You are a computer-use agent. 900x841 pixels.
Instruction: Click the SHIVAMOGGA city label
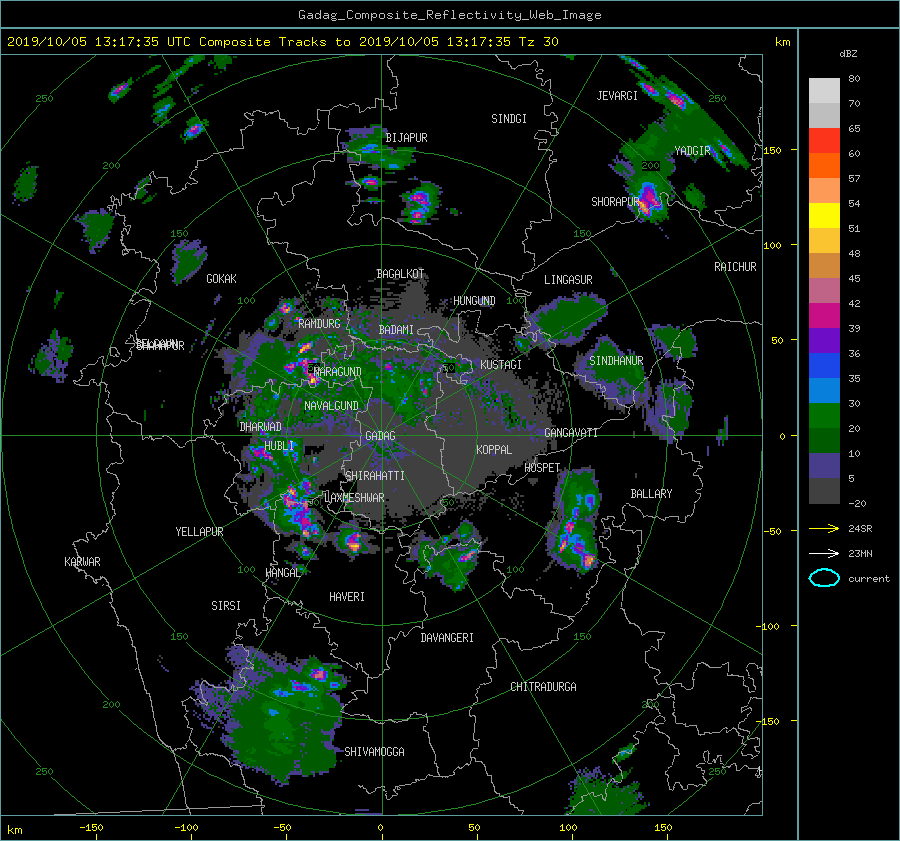coord(374,751)
